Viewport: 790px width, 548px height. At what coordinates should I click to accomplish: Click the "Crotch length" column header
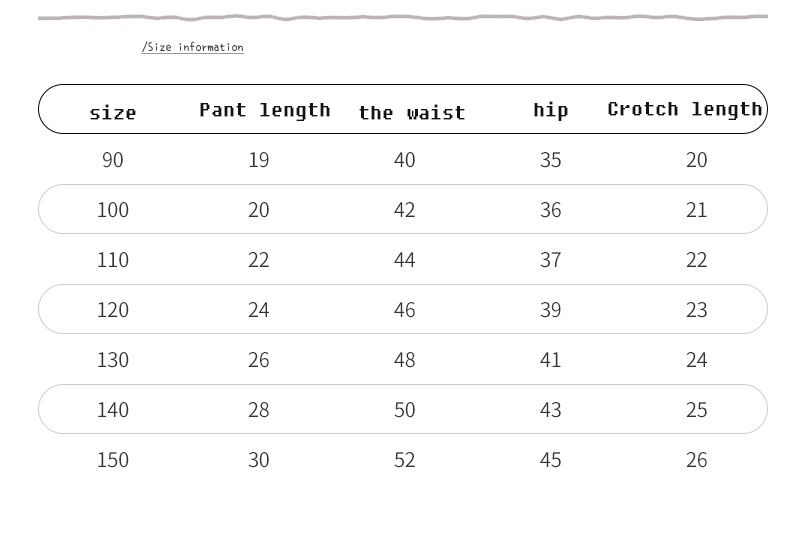(x=685, y=109)
